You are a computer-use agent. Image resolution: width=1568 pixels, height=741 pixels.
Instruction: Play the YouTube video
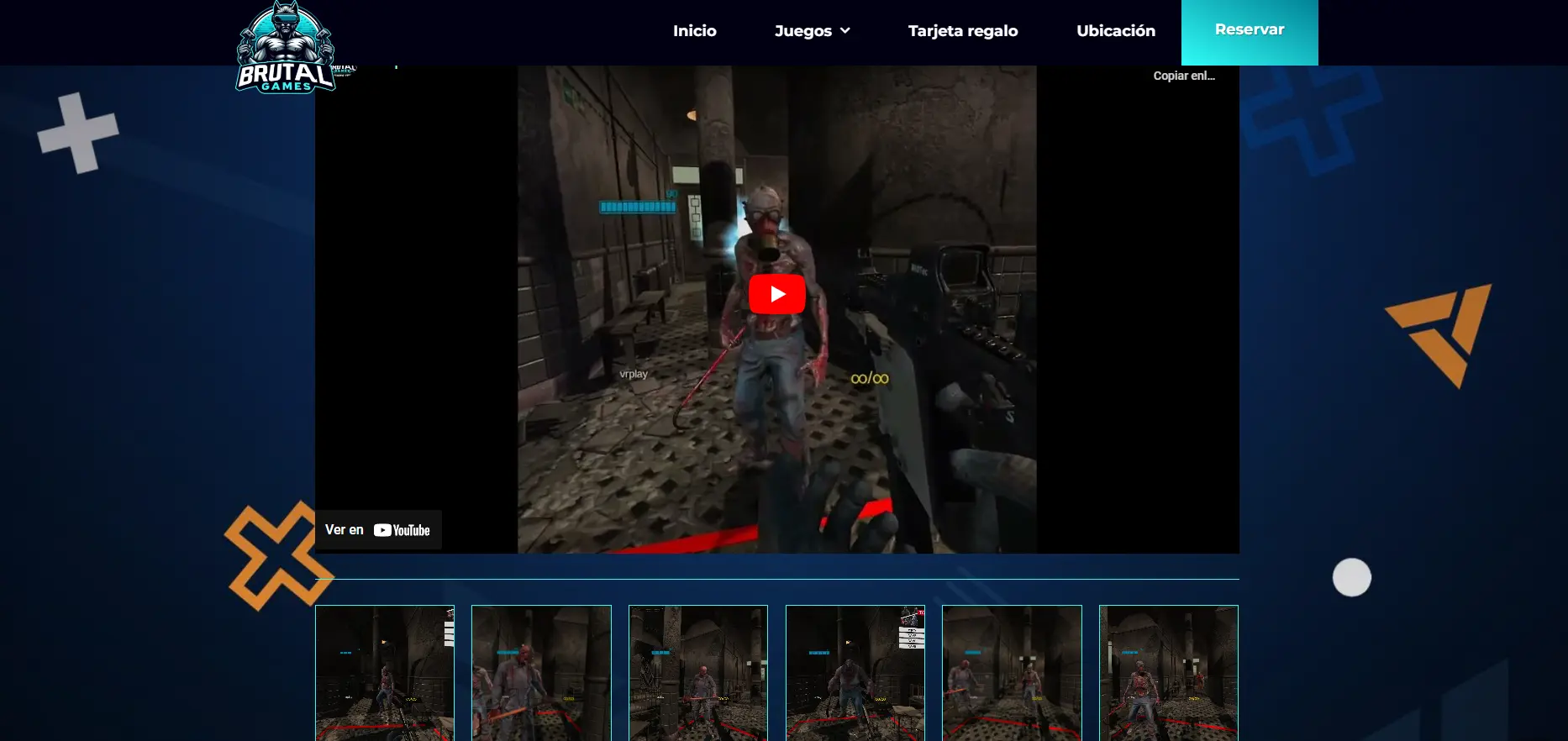click(x=776, y=294)
